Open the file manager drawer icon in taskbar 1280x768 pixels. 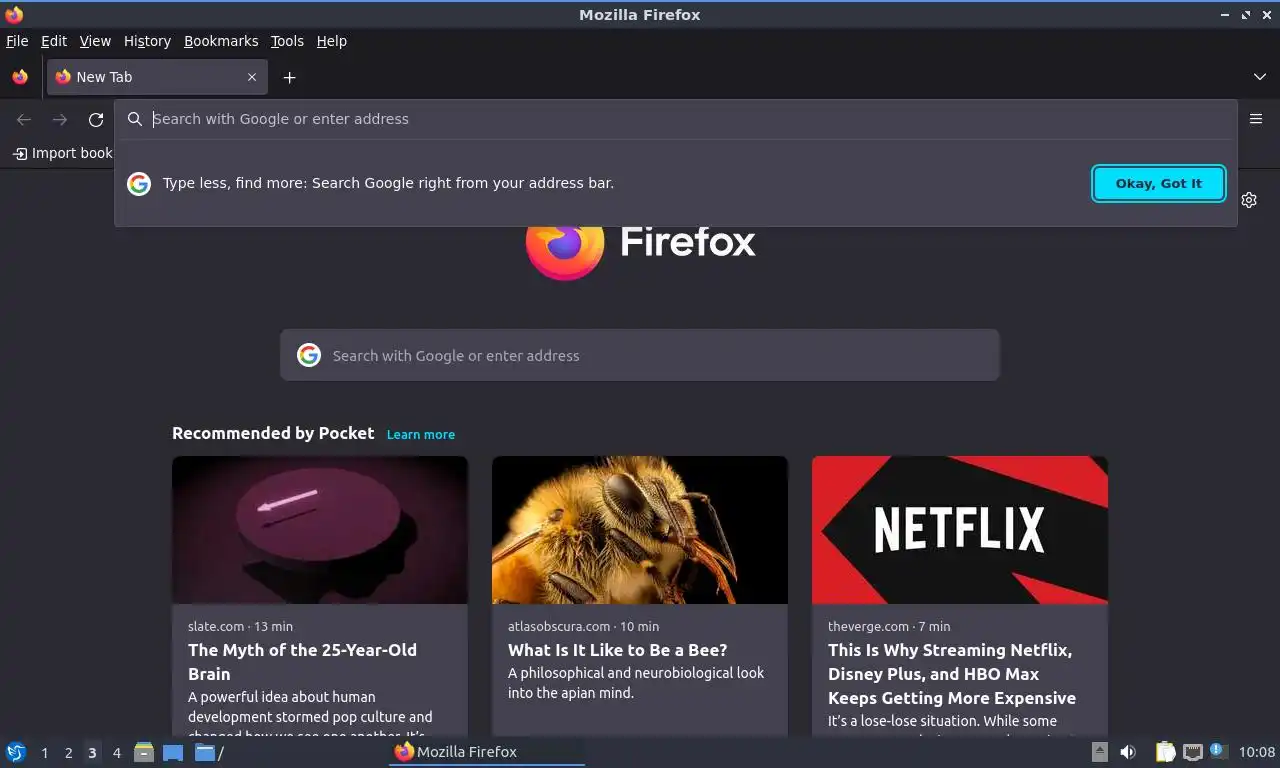point(144,752)
